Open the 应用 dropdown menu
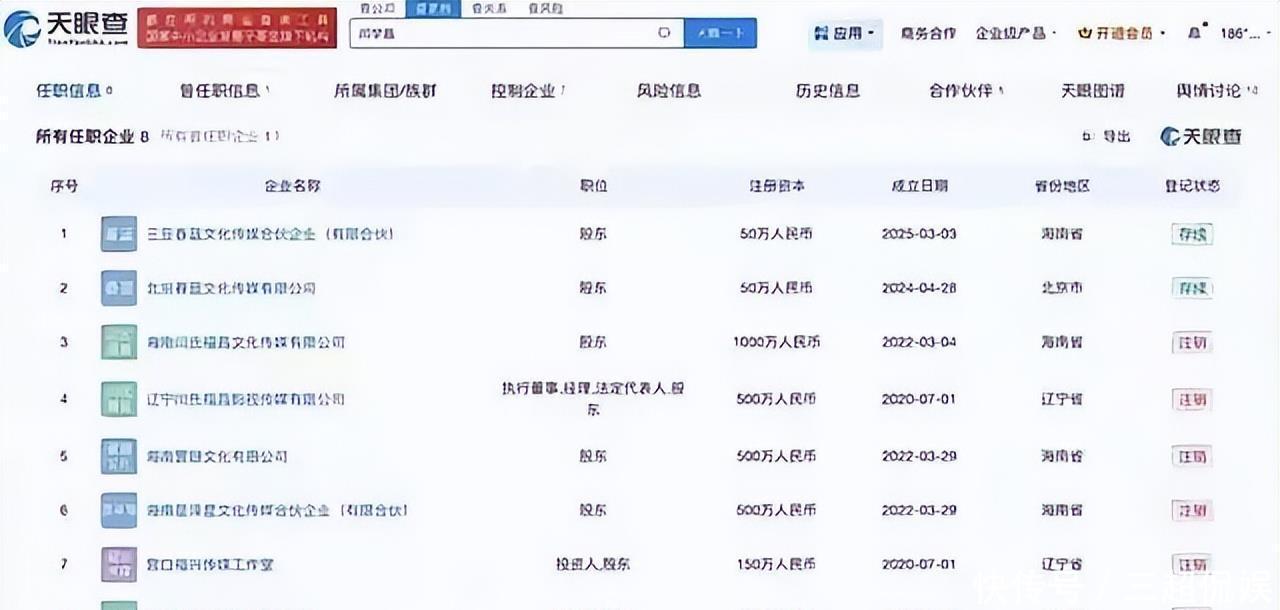This screenshot has height=610, width=1280. pos(845,33)
